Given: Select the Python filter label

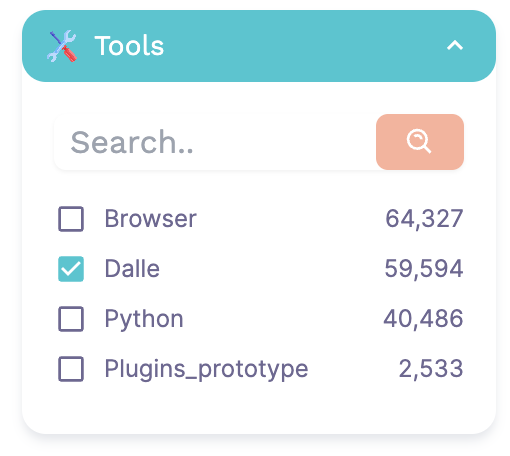Looking at the screenshot, I should [144, 320].
